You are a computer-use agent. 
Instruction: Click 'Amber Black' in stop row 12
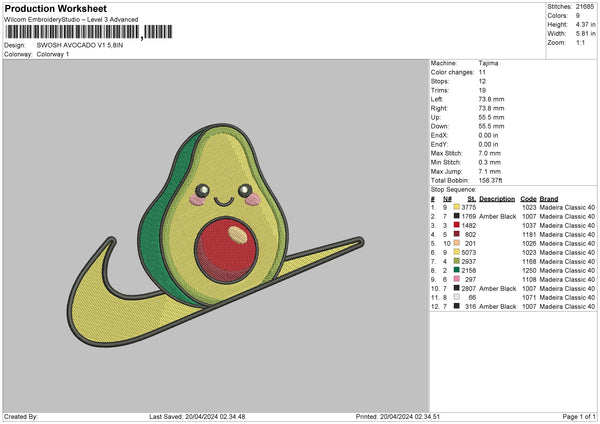[x=497, y=307]
